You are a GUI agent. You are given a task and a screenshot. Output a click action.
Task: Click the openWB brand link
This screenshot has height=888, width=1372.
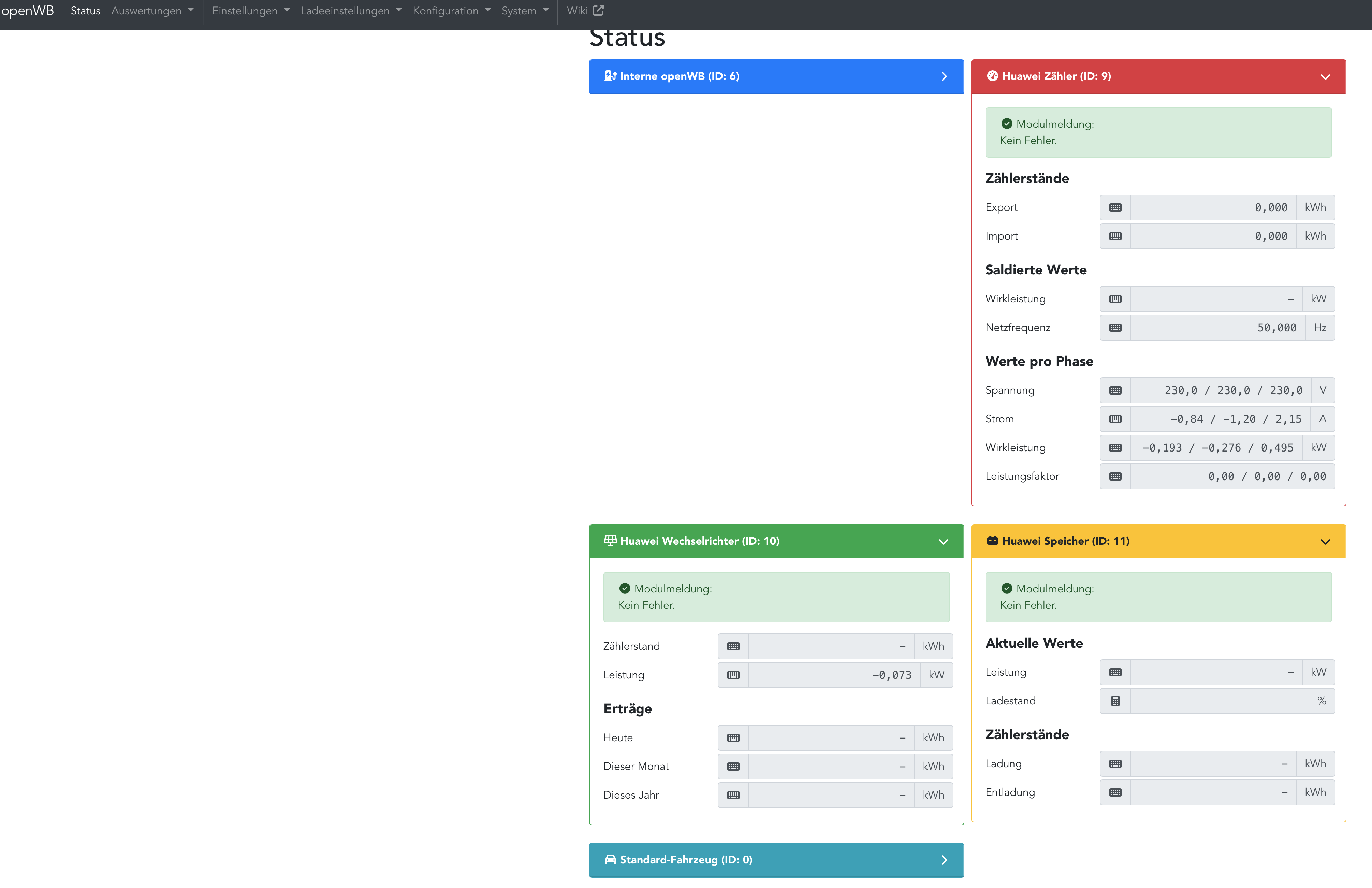pos(27,10)
